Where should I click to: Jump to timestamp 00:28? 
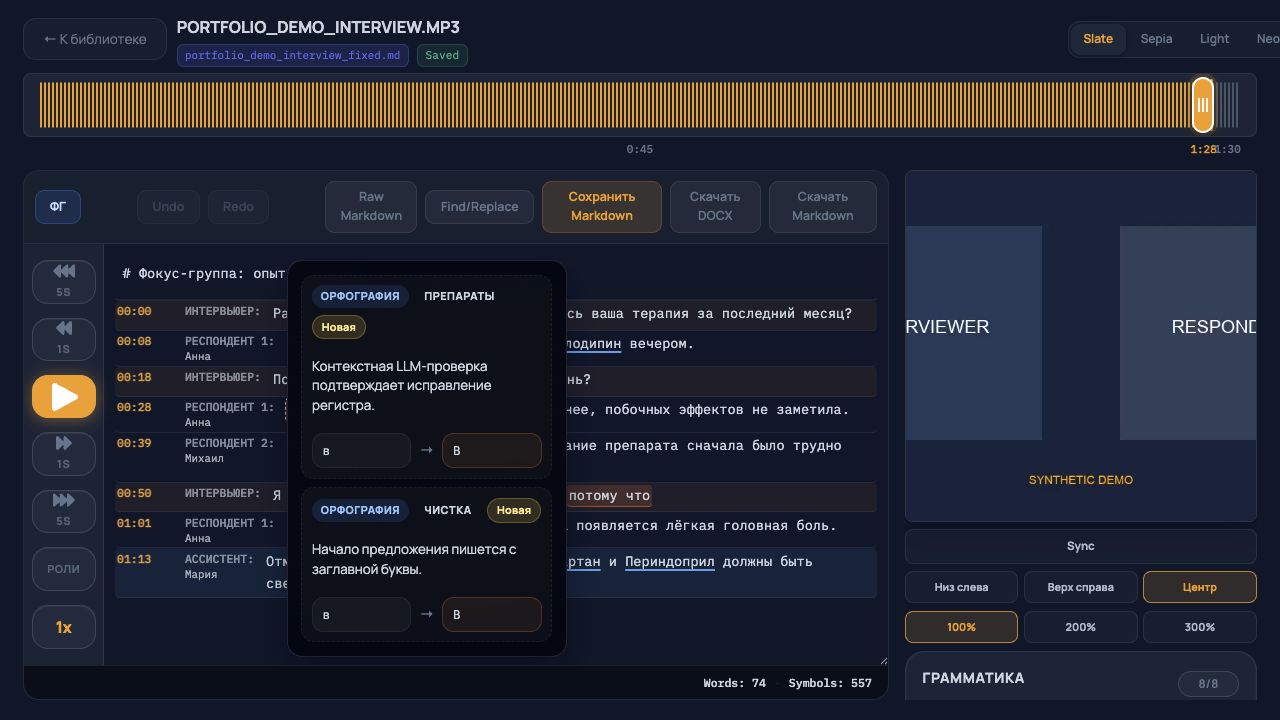pyautogui.click(x=134, y=408)
